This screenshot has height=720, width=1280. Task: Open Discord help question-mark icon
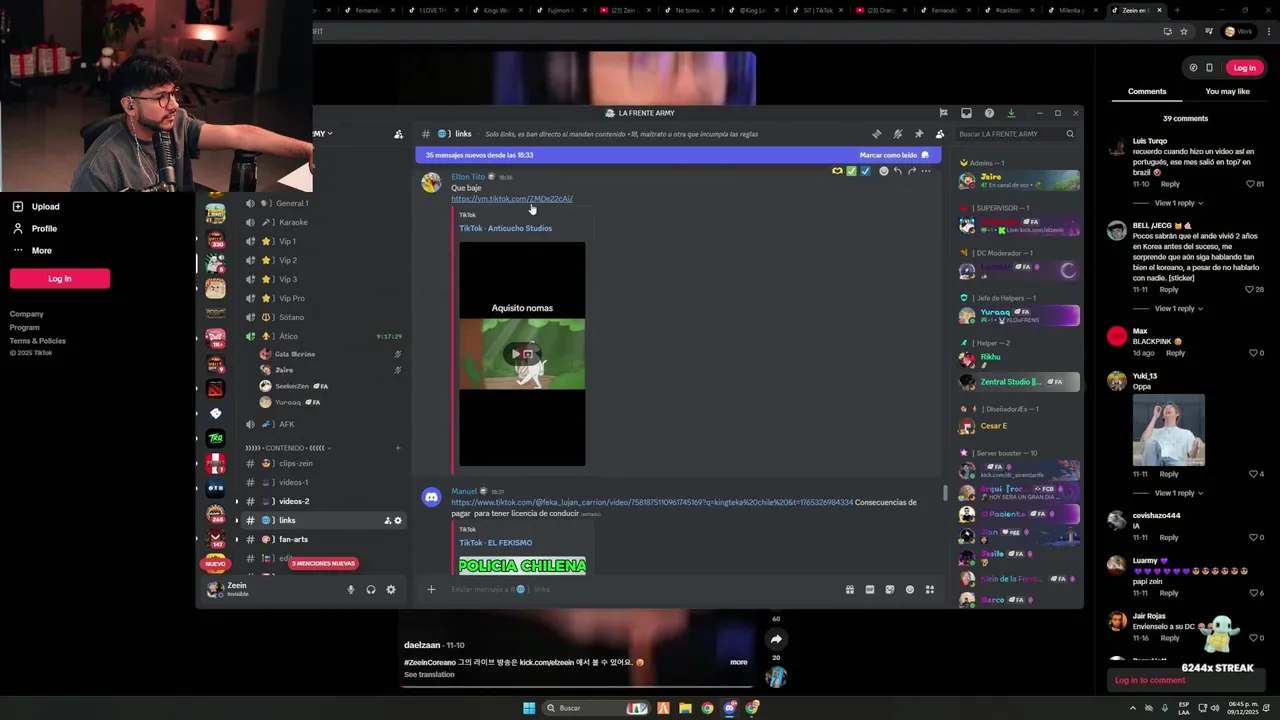989,113
